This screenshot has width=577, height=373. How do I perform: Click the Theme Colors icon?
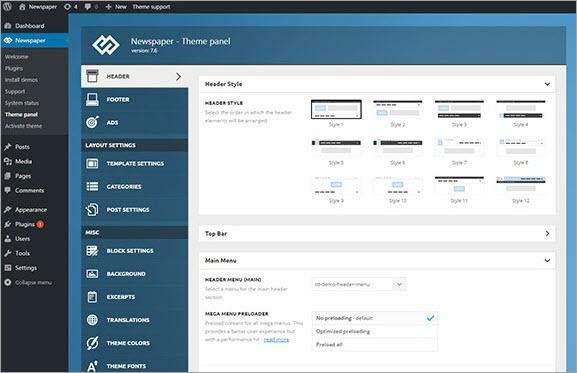(x=92, y=343)
